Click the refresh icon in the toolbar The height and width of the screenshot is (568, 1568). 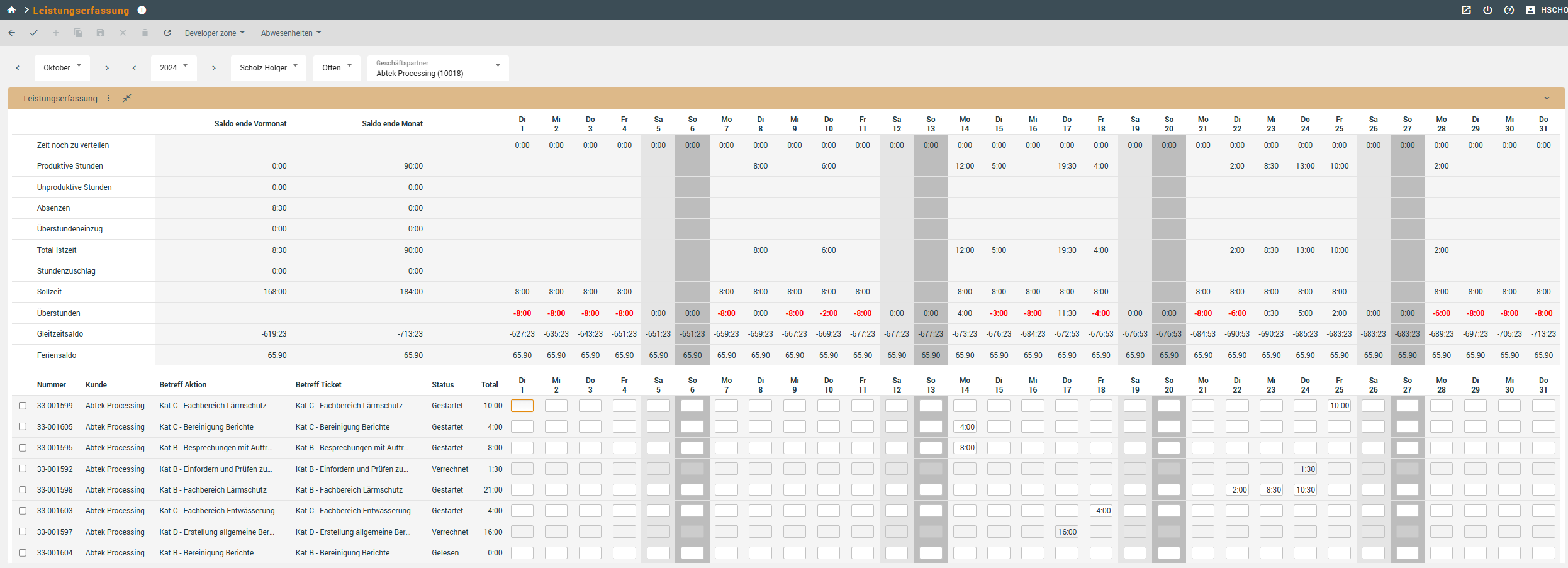coord(167,33)
